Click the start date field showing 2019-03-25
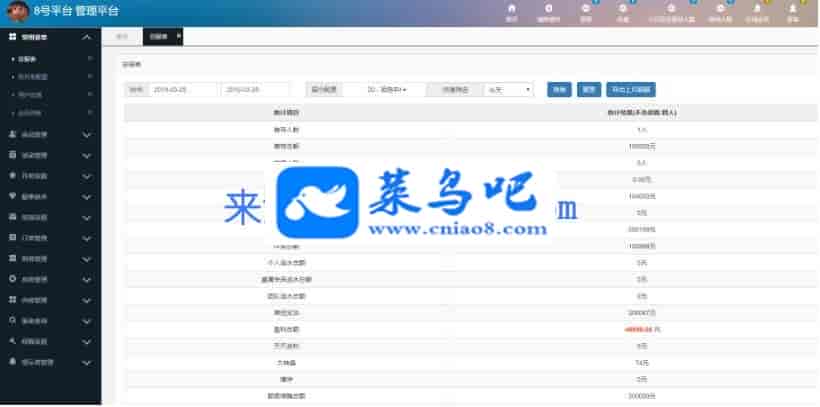The width and height of the screenshot is (820, 407). coord(183,90)
